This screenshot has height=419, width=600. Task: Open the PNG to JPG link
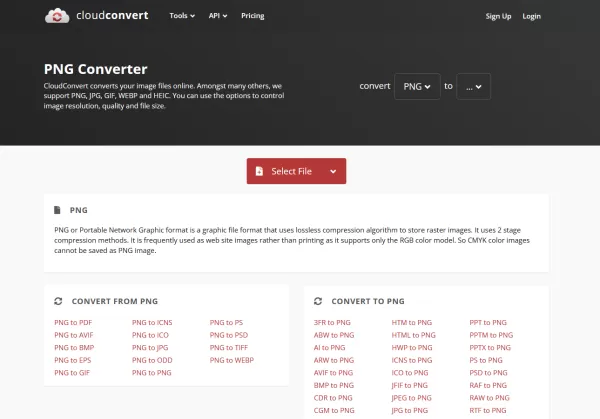tap(150, 348)
